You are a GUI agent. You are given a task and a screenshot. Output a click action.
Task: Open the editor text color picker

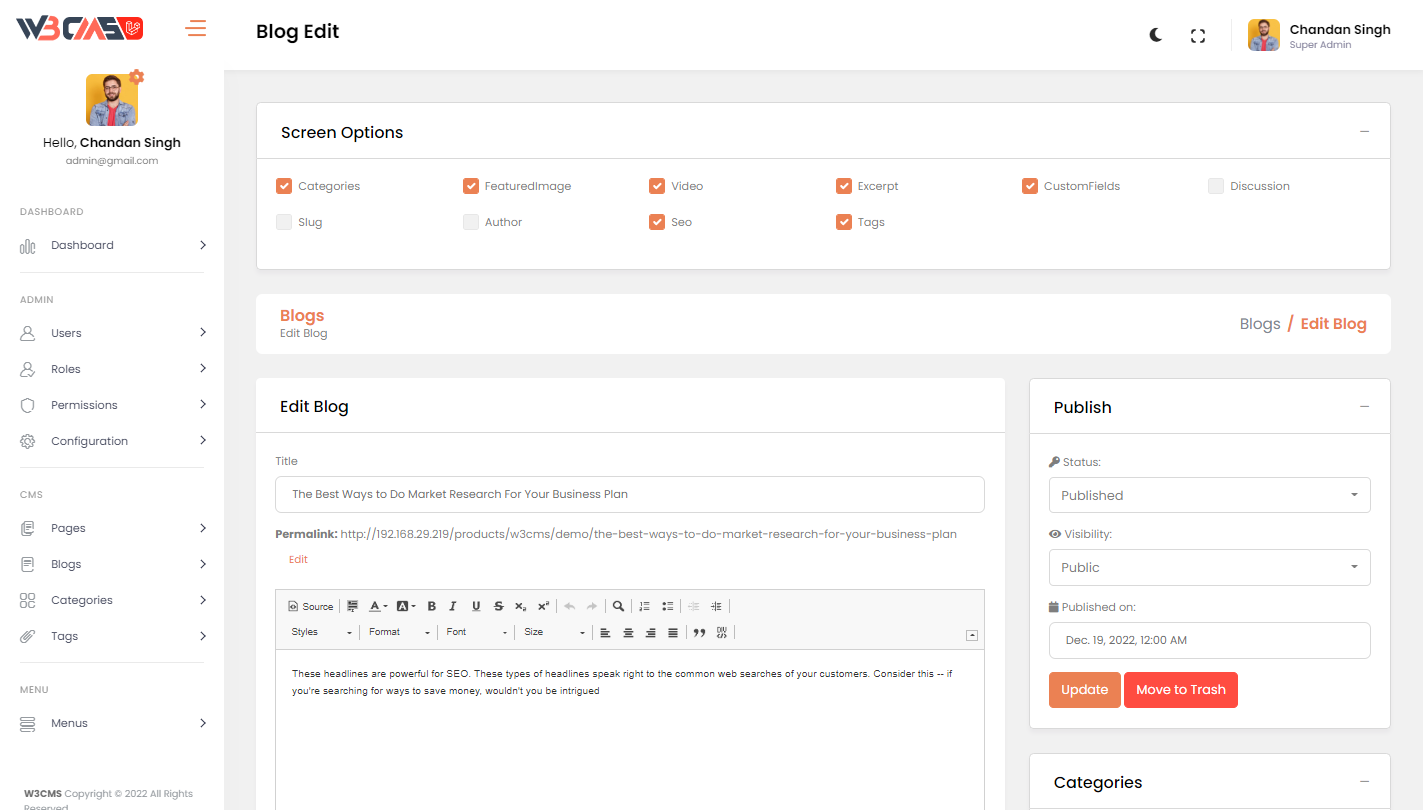(378, 606)
